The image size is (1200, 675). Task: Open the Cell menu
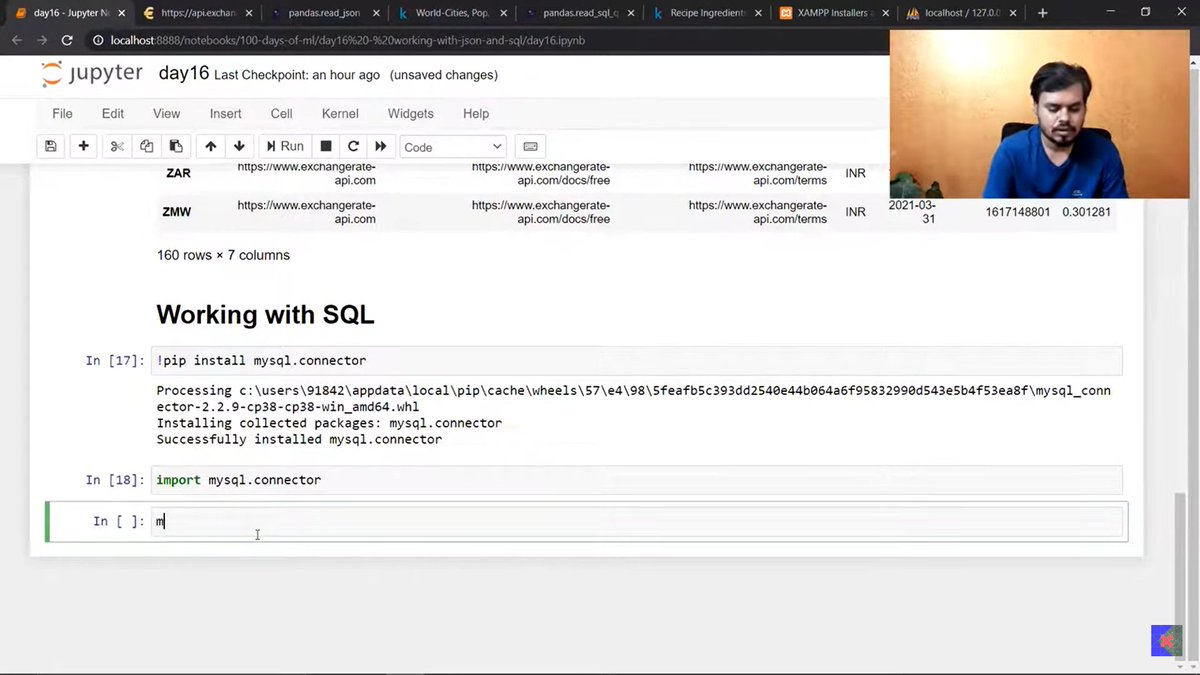coord(281,114)
